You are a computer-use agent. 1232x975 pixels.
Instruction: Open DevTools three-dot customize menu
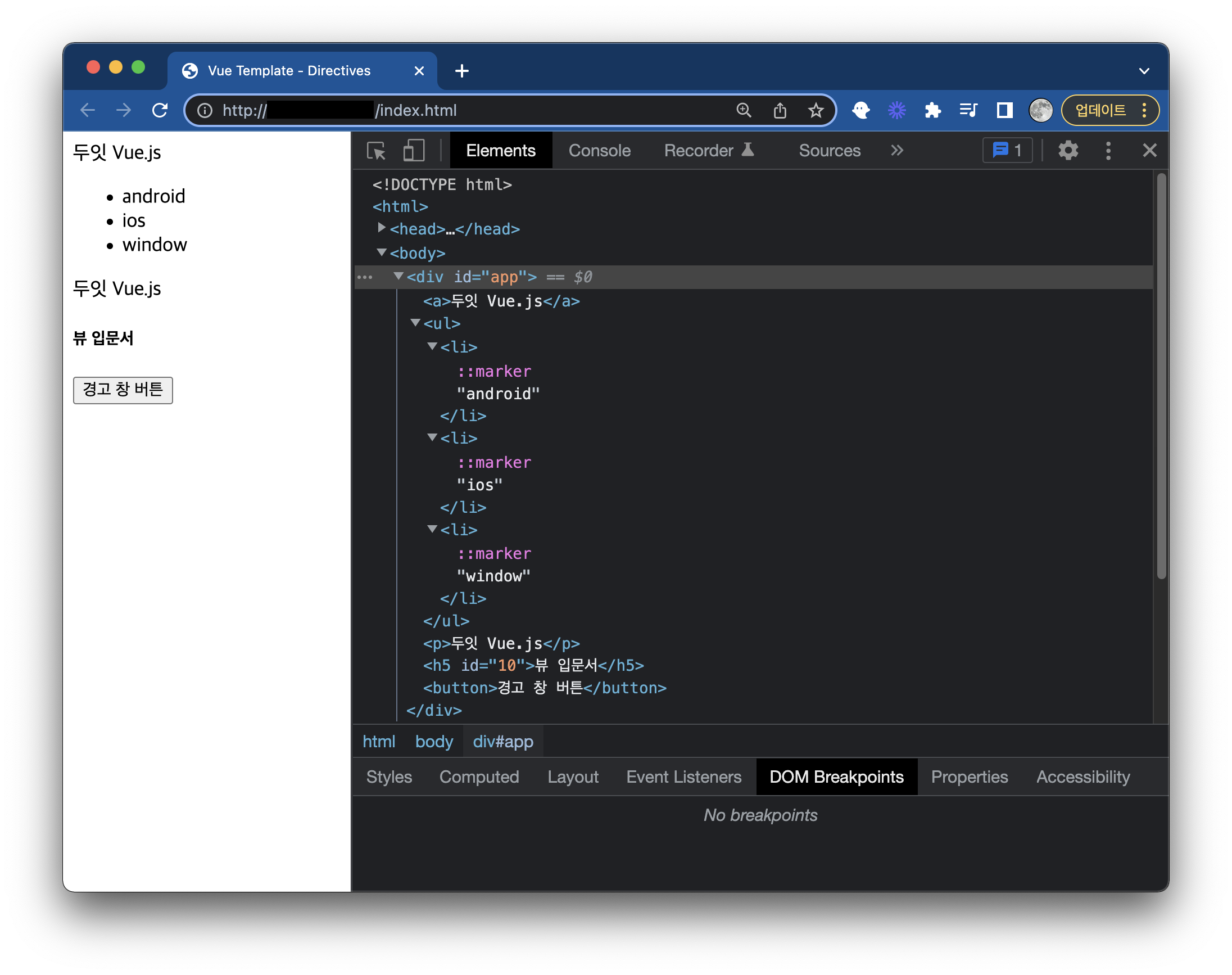coord(1108,151)
